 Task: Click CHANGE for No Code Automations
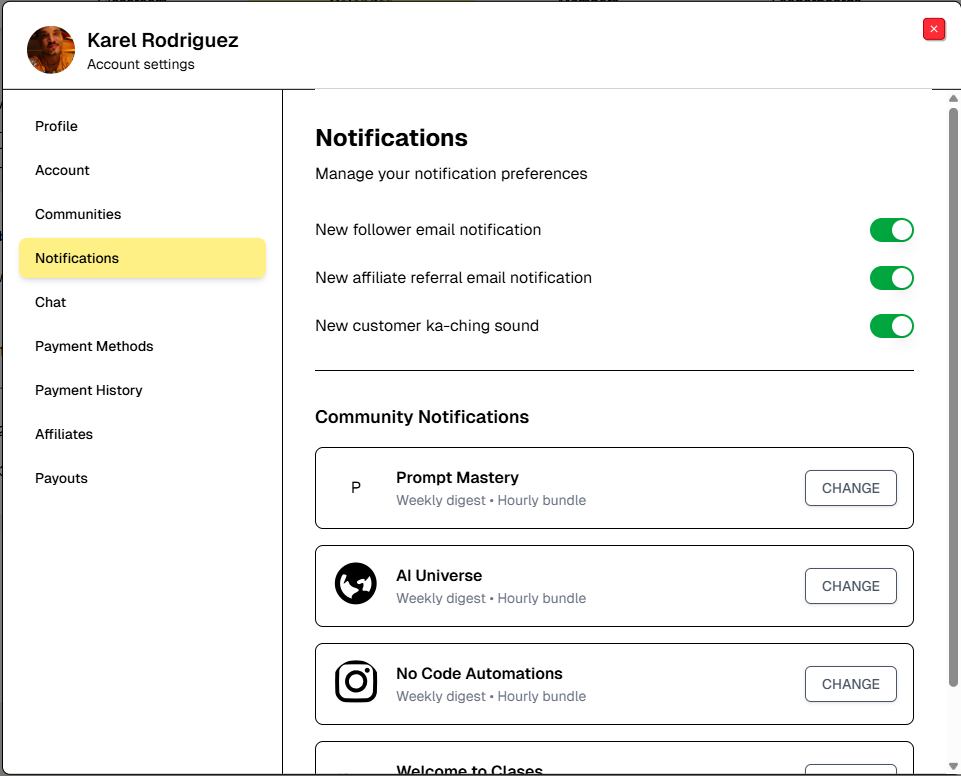pyautogui.click(x=850, y=684)
